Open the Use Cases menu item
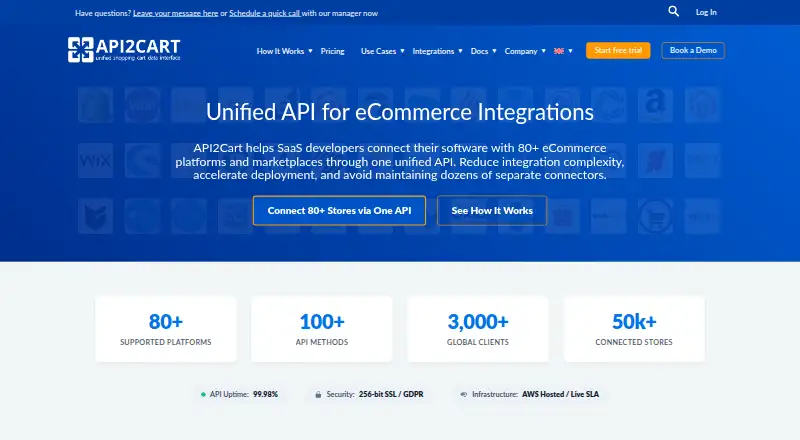800x440 pixels. point(378,51)
